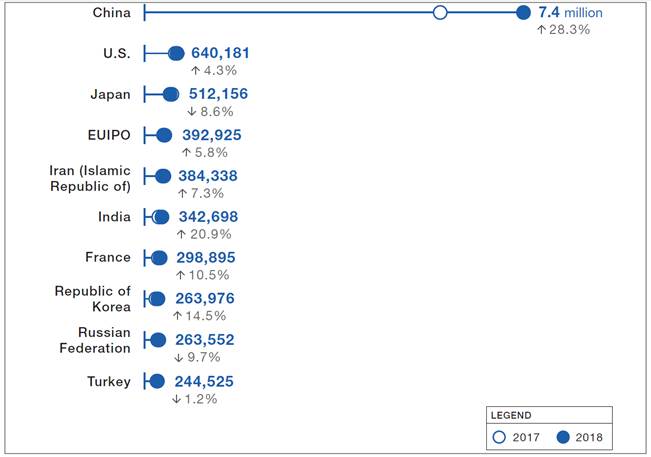This screenshot has width=651, height=457.
Task: Toggle the 2018 legend filled circle
Action: pyautogui.click(x=565, y=436)
